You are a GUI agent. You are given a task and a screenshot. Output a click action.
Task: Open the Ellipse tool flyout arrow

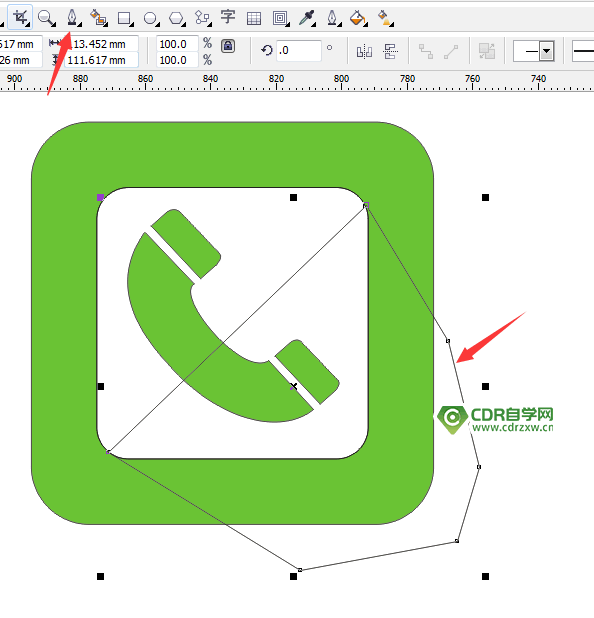click(157, 25)
